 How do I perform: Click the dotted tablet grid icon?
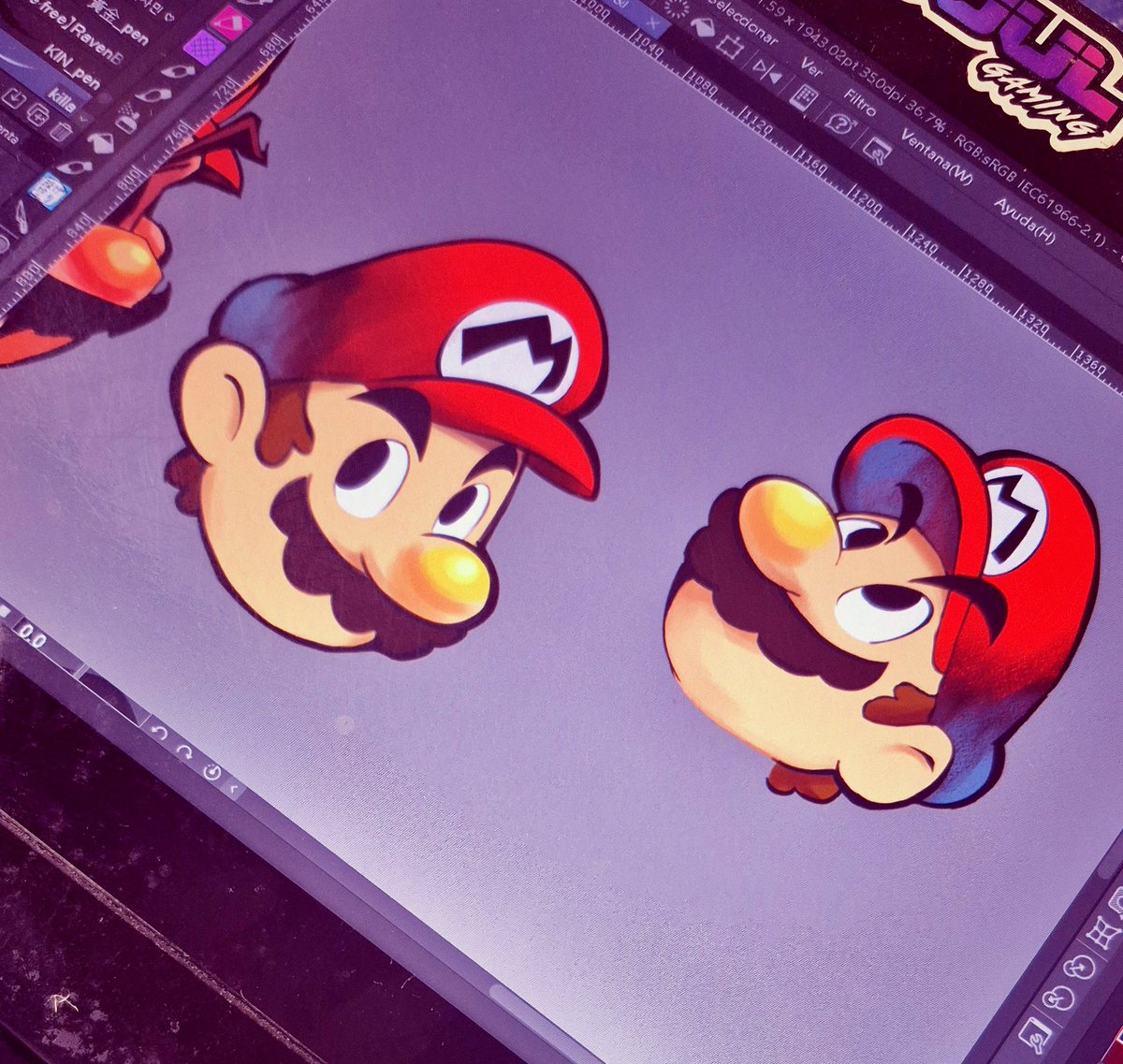804,97
